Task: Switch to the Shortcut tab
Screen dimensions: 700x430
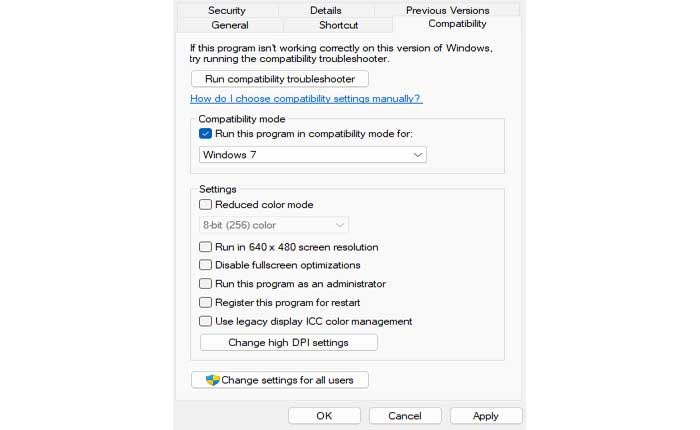Action: (x=338, y=25)
